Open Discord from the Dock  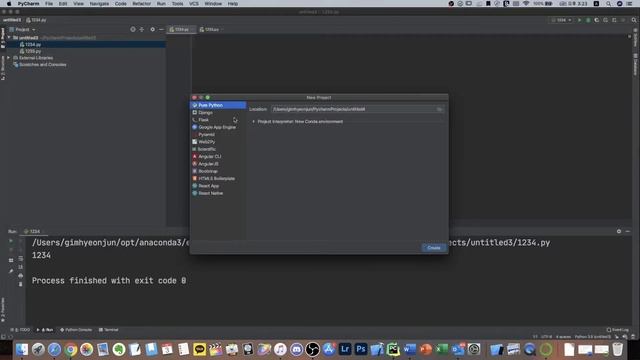[296, 349]
